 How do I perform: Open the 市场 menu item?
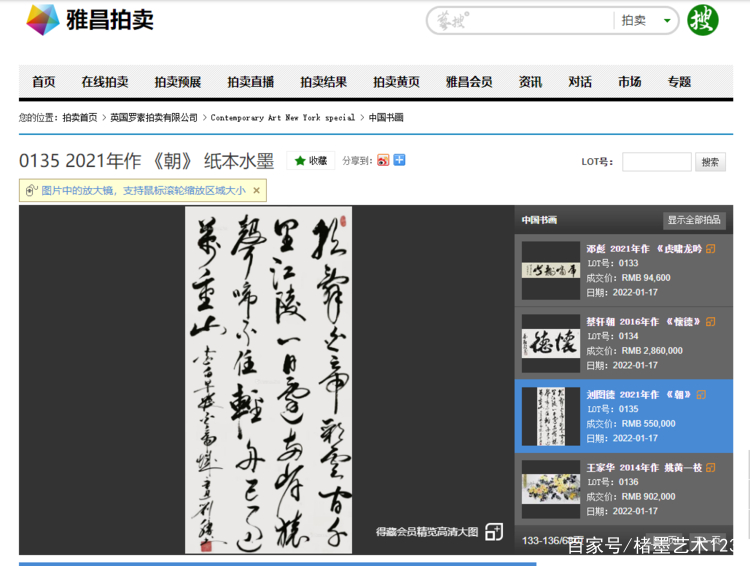coord(629,82)
